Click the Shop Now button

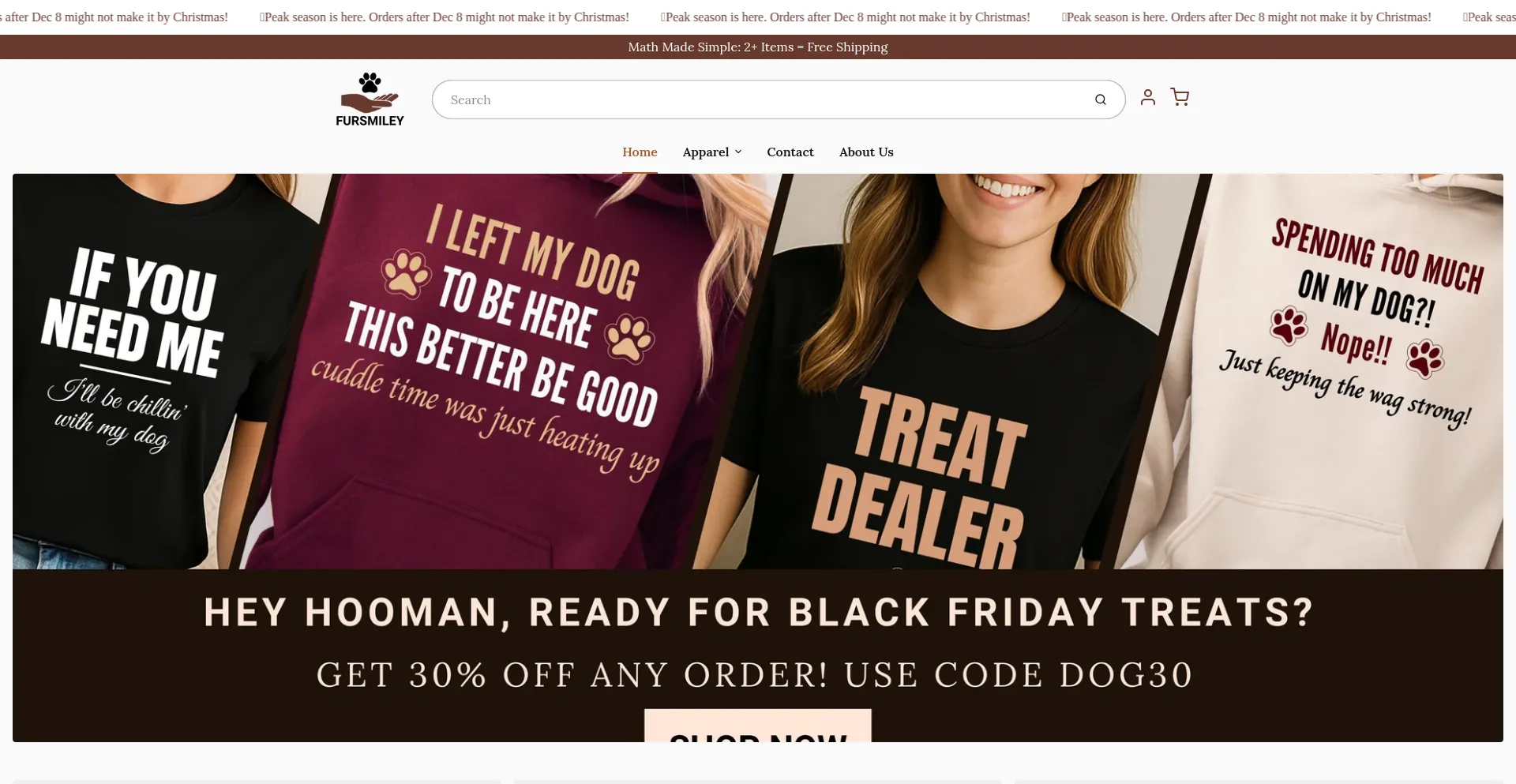point(758,726)
